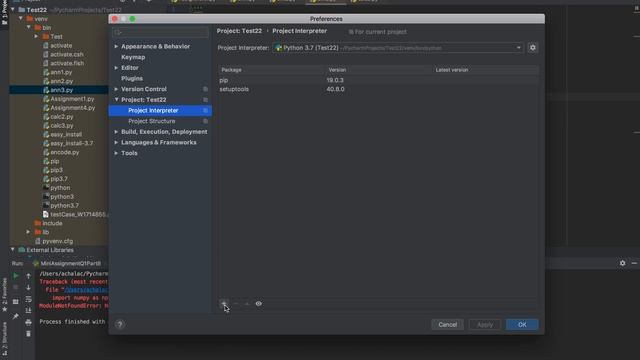Click the help question mark button

click(120, 324)
